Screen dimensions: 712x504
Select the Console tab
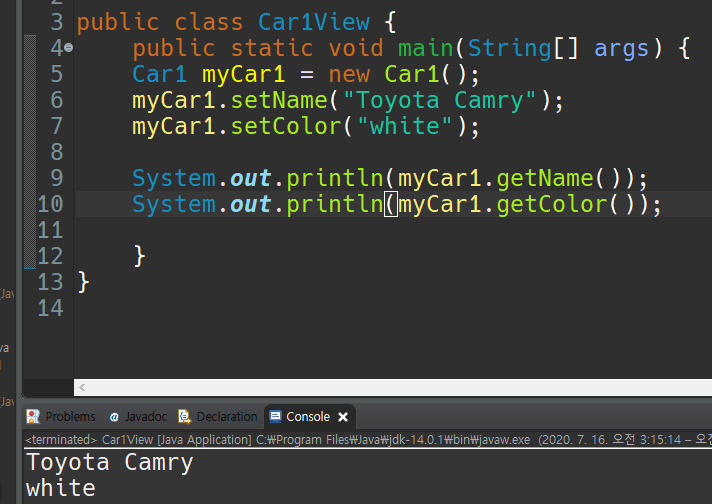(308, 416)
